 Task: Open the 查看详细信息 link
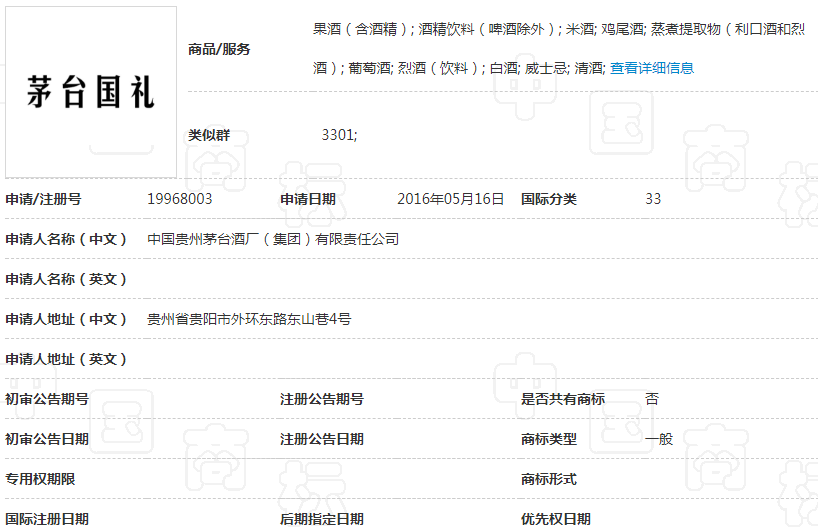(x=652, y=68)
